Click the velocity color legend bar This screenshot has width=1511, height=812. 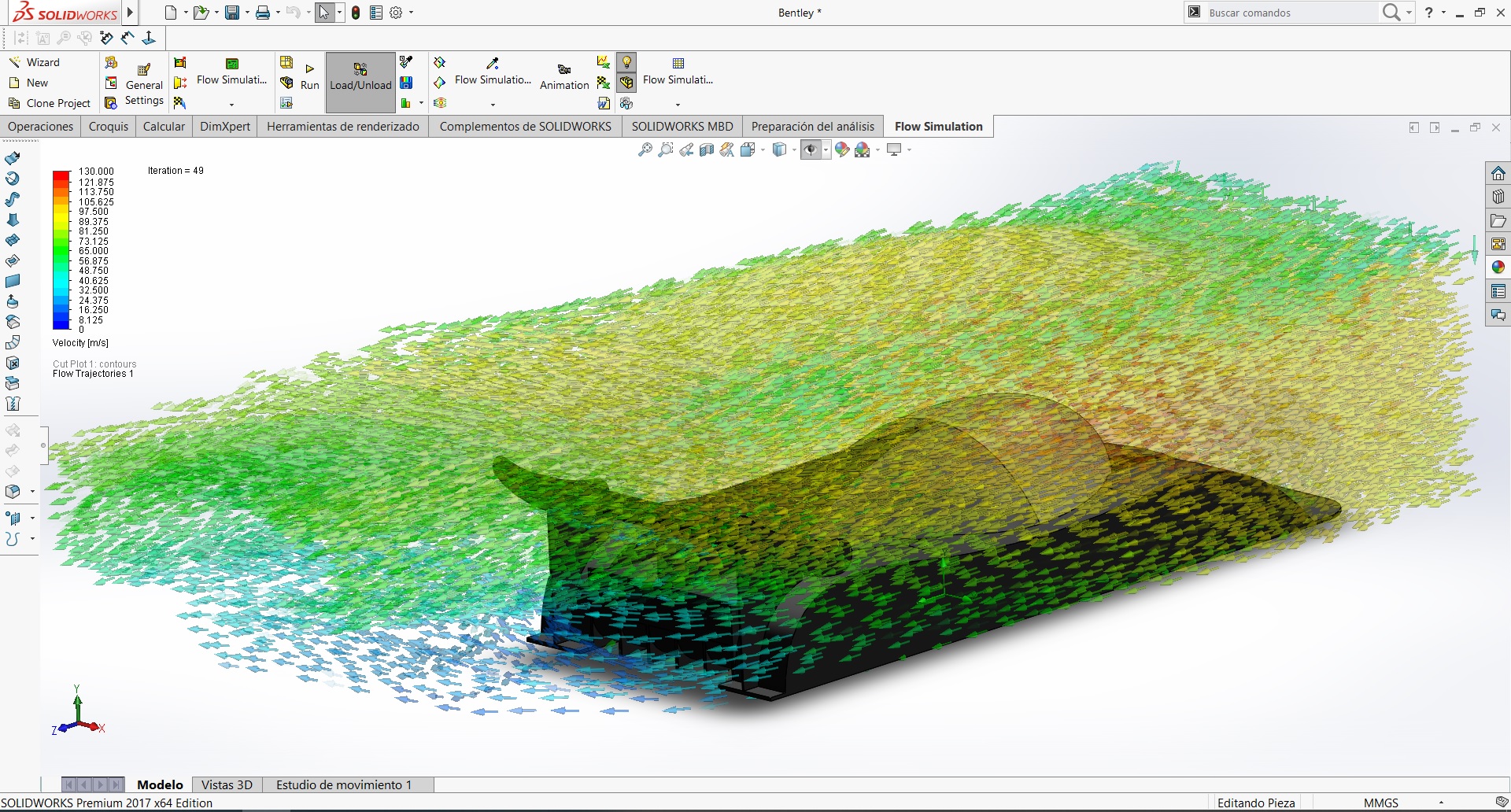[61, 249]
